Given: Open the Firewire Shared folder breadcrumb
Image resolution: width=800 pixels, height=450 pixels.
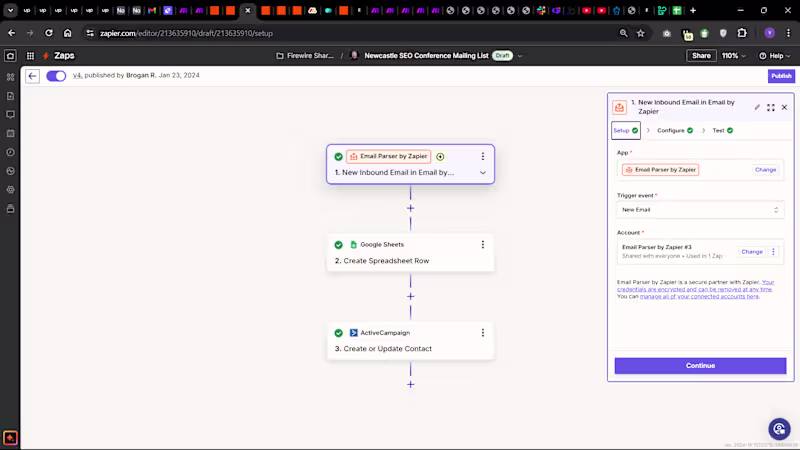Looking at the screenshot, I should click(x=305, y=56).
